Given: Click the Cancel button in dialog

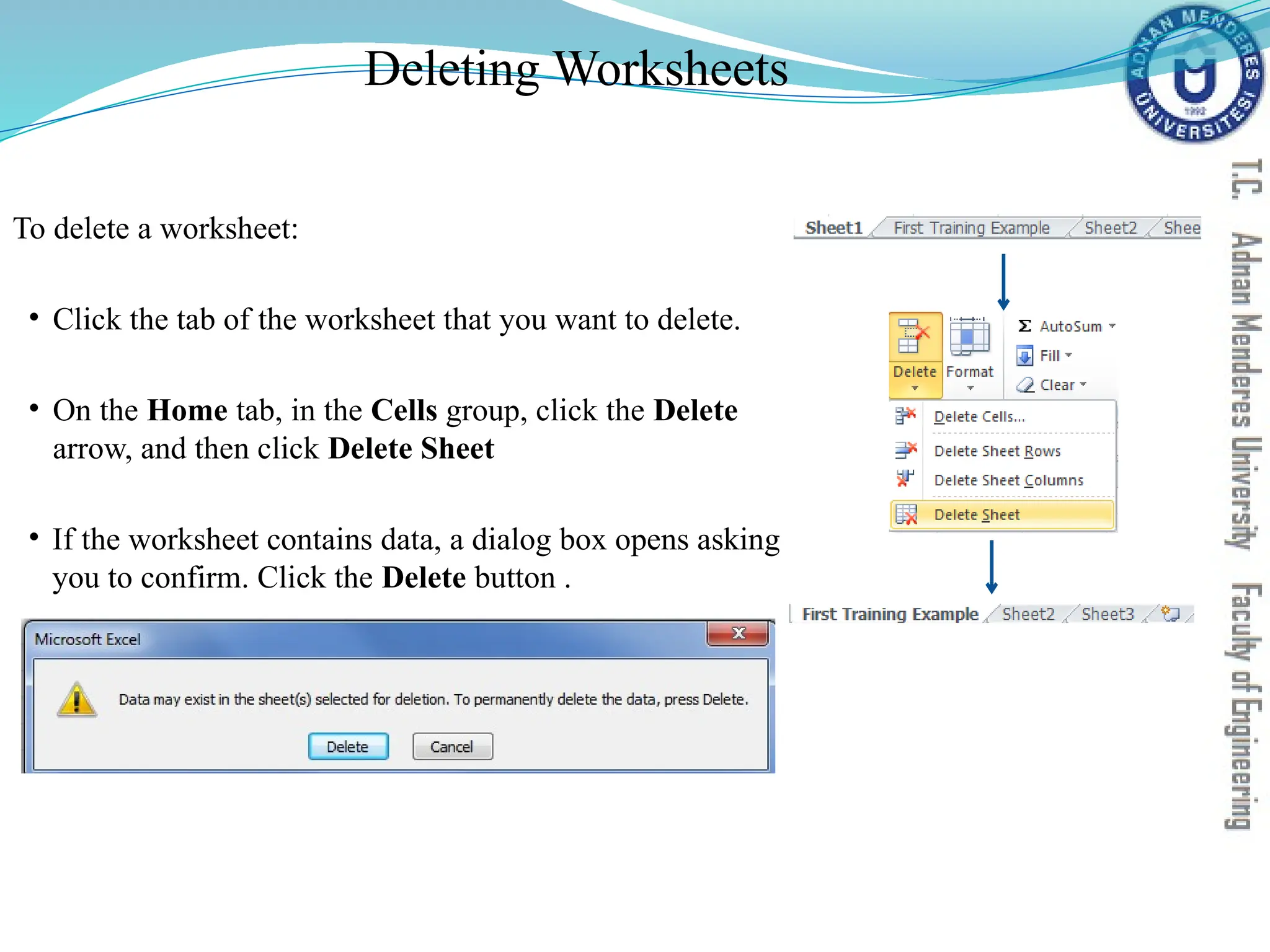Looking at the screenshot, I should pyautogui.click(x=452, y=746).
